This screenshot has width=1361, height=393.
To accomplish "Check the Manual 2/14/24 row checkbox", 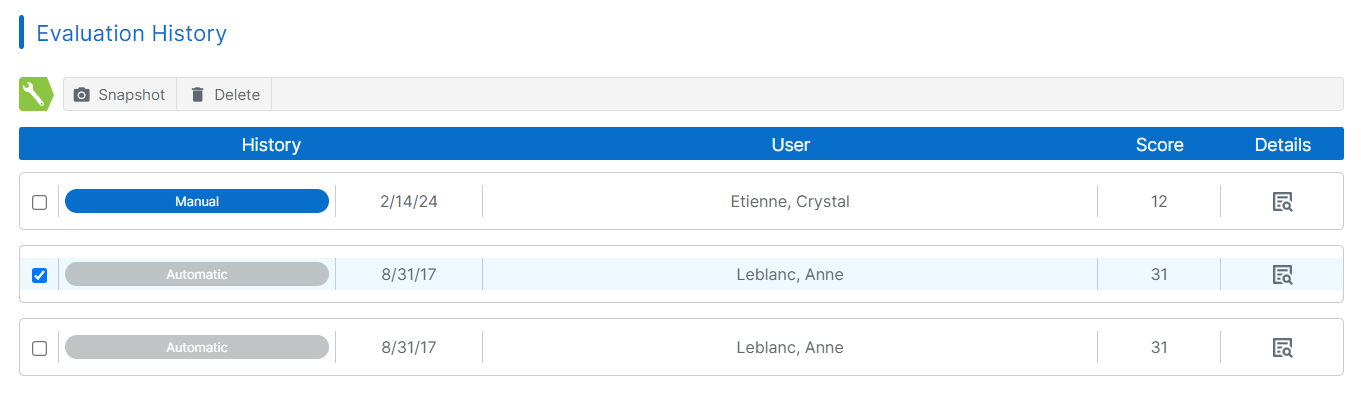I will (x=39, y=202).
